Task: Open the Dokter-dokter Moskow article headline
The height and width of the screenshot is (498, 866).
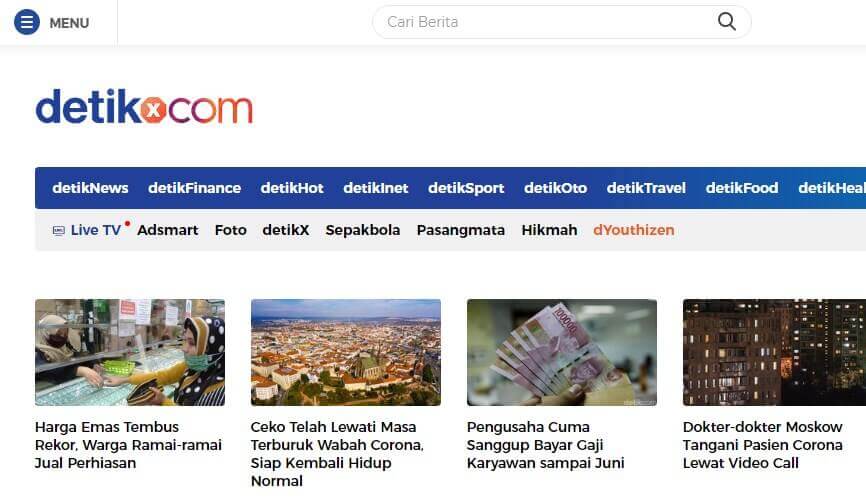Action: point(763,445)
